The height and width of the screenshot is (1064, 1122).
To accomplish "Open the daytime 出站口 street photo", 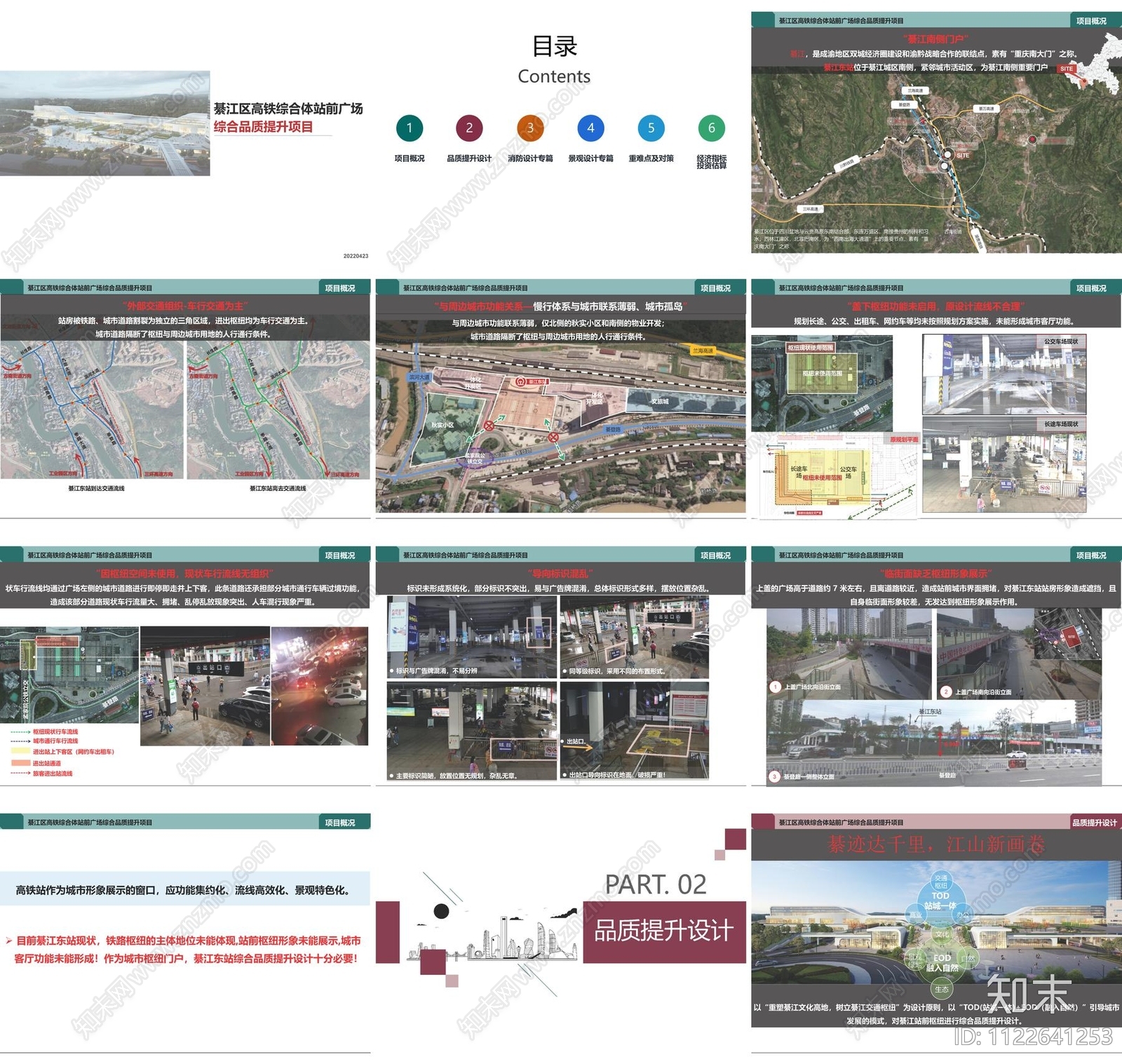I will tap(205, 686).
